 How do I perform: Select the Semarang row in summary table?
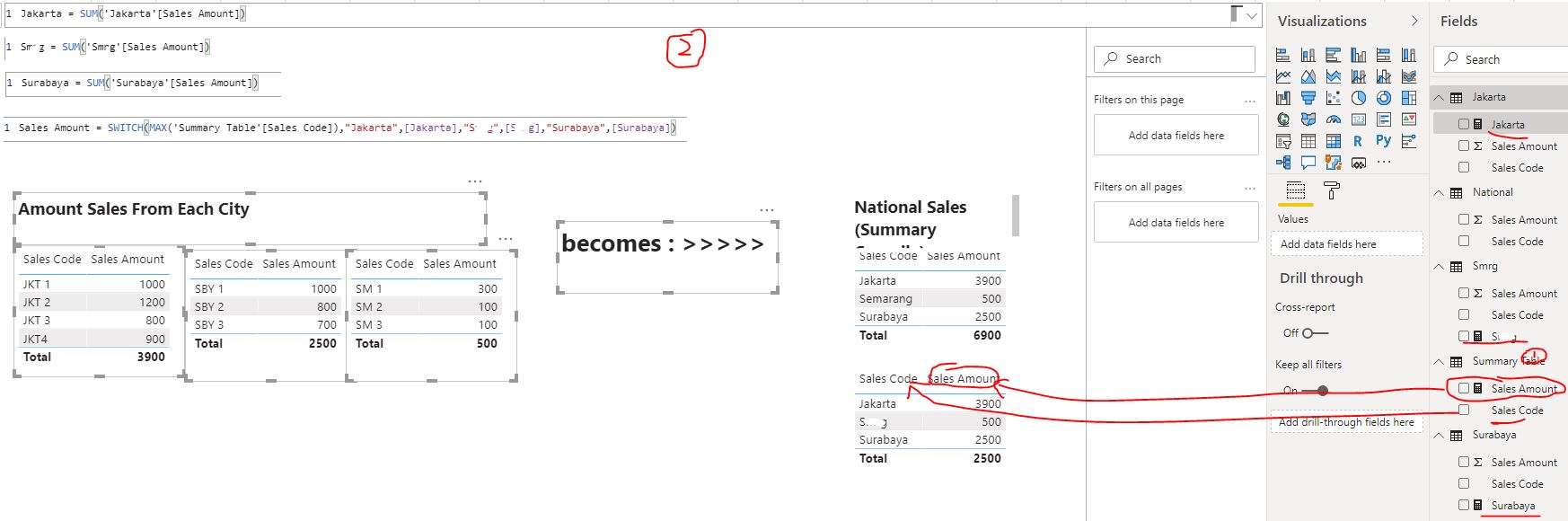click(x=929, y=298)
